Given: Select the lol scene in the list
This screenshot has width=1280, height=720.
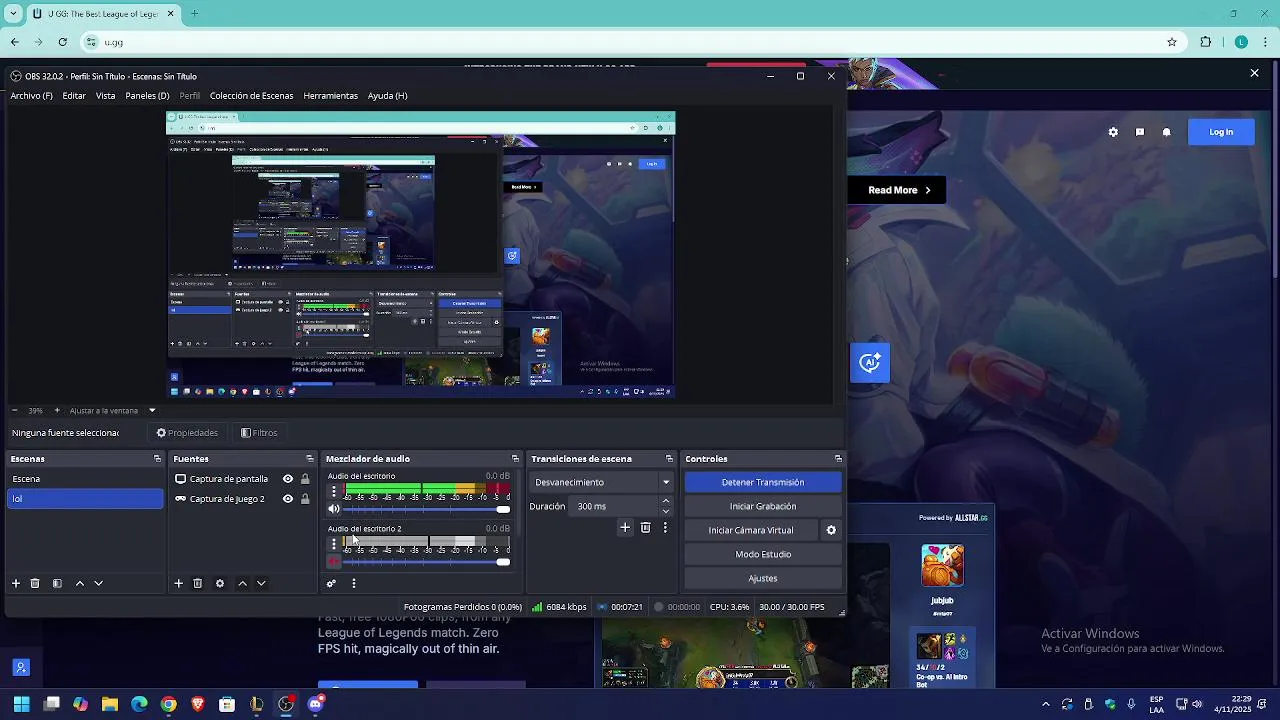Looking at the screenshot, I should (85, 499).
